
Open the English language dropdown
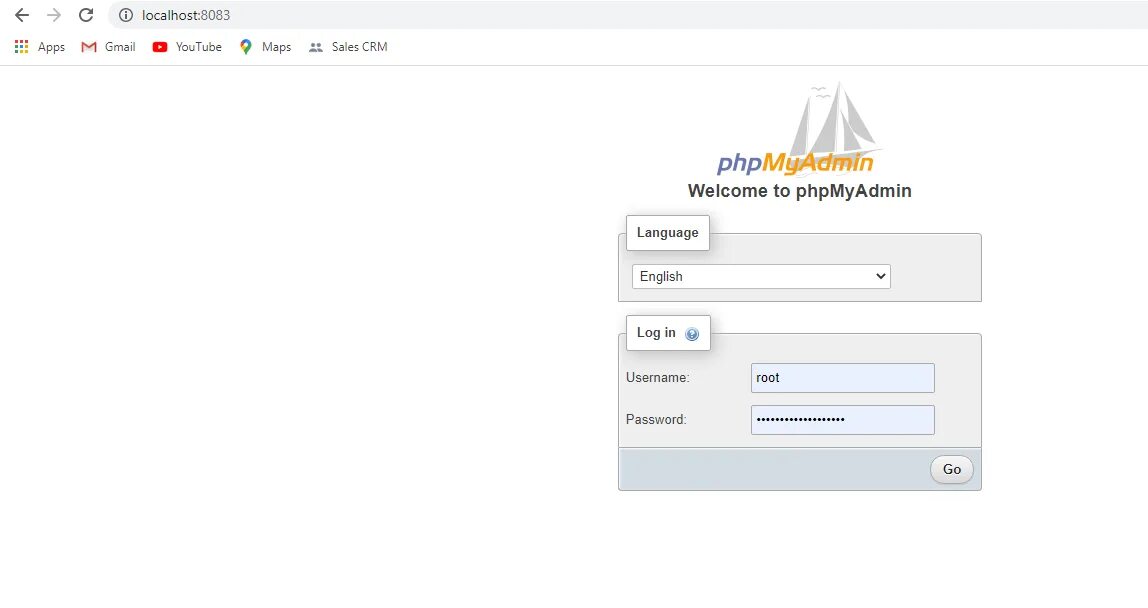(761, 276)
